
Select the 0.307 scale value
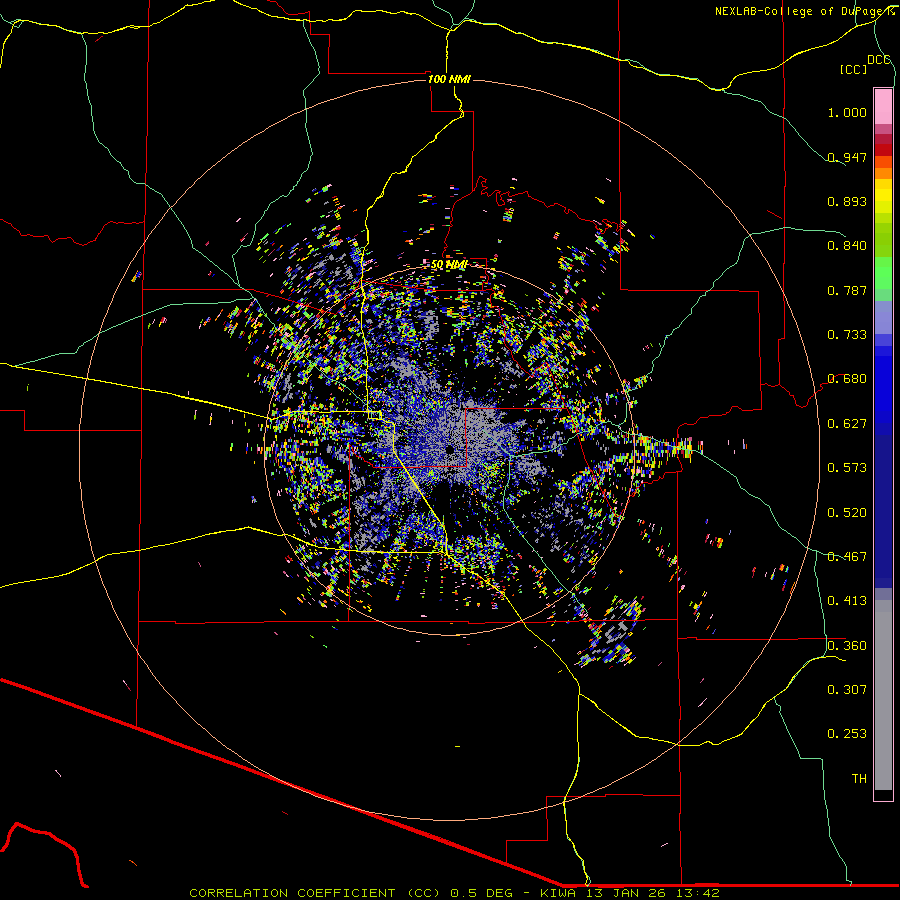[x=847, y=690]
